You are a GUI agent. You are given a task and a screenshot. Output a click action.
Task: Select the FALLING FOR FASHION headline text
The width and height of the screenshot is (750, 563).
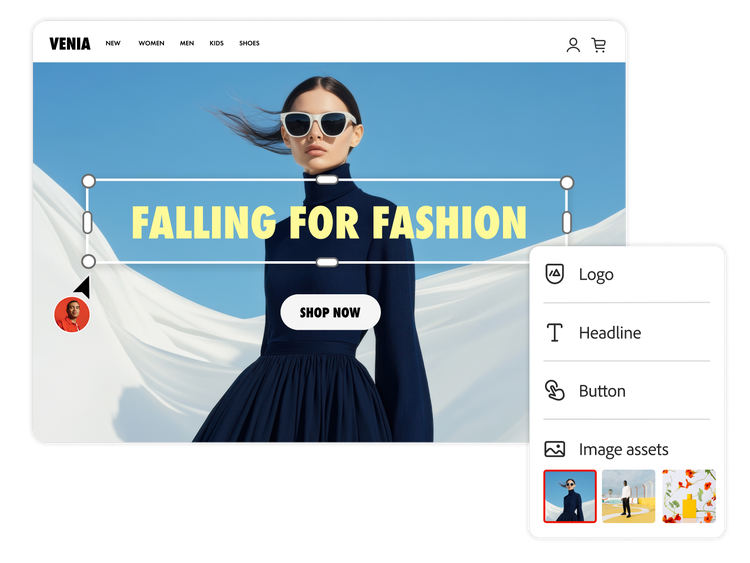click(x=328, y=222)
